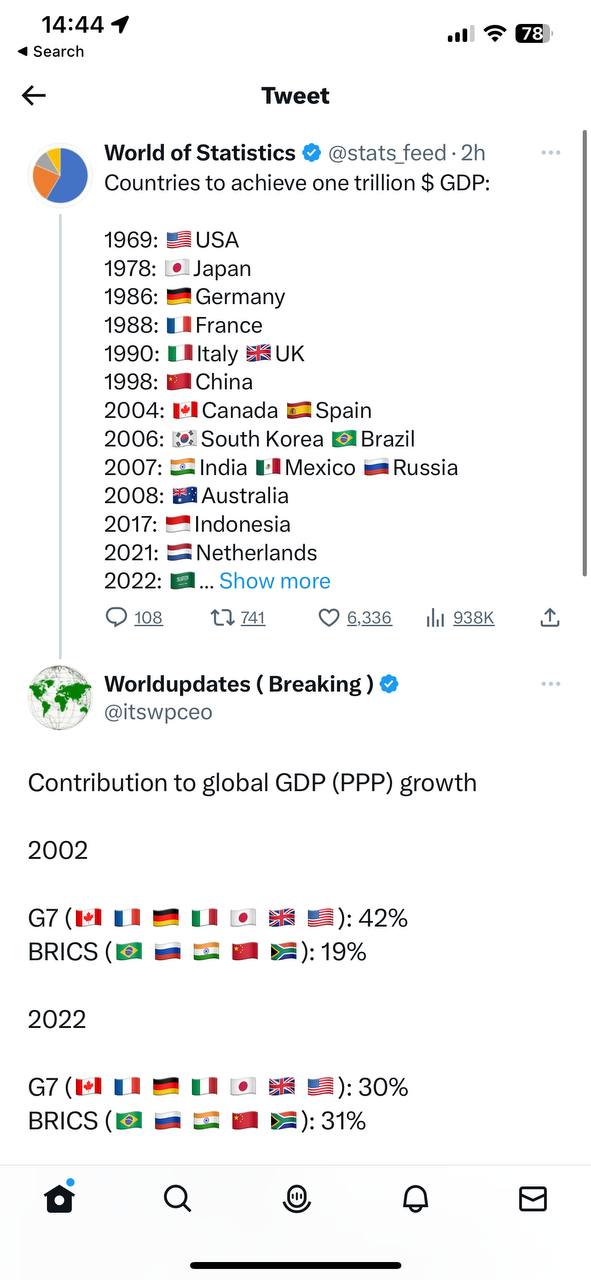591x1280 pixels.
Task: Open Spaces microphone tab
Action: click(x=296, y=1198)
